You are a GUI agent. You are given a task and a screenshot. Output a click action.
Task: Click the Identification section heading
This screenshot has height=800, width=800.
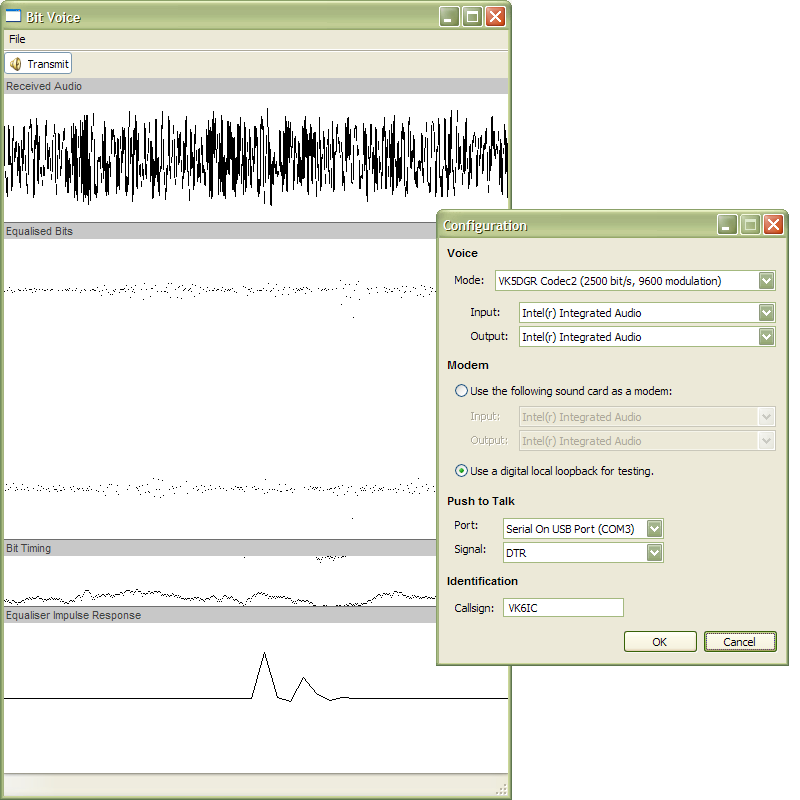tap(482, 581)
